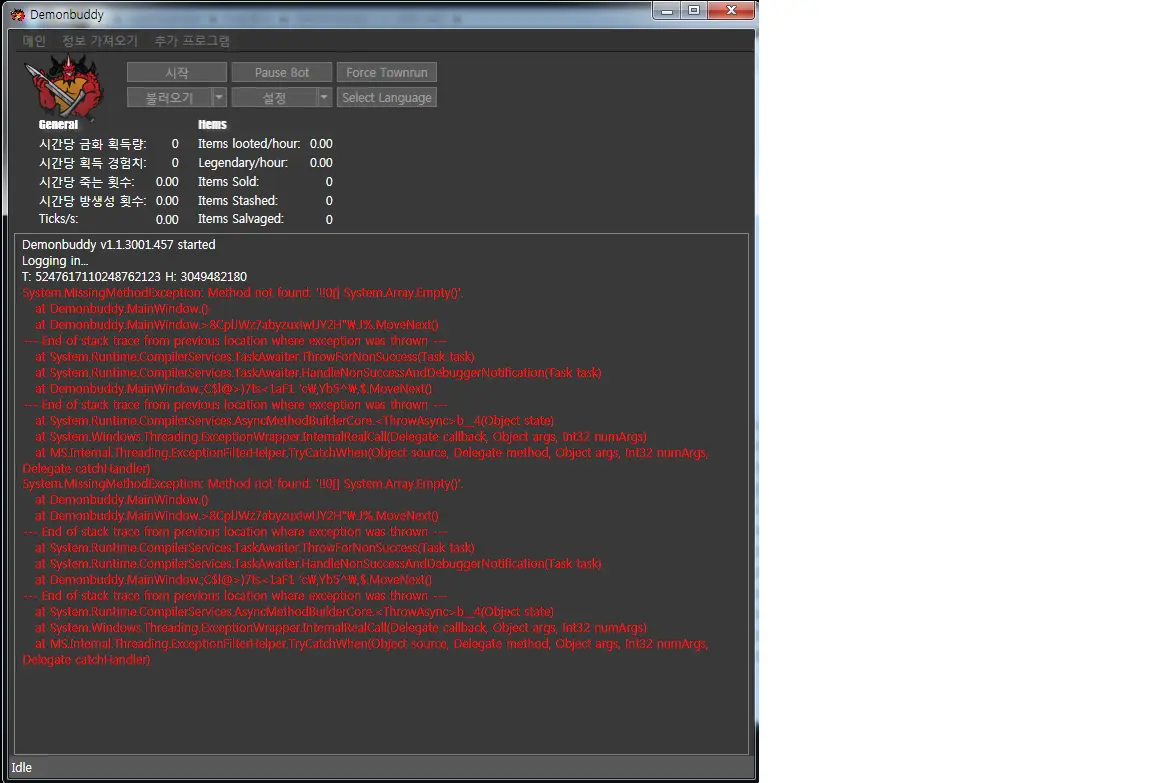1152x783 pixels.
Task: Maximize the Demonbuddy window
Action: click(694, 10)
